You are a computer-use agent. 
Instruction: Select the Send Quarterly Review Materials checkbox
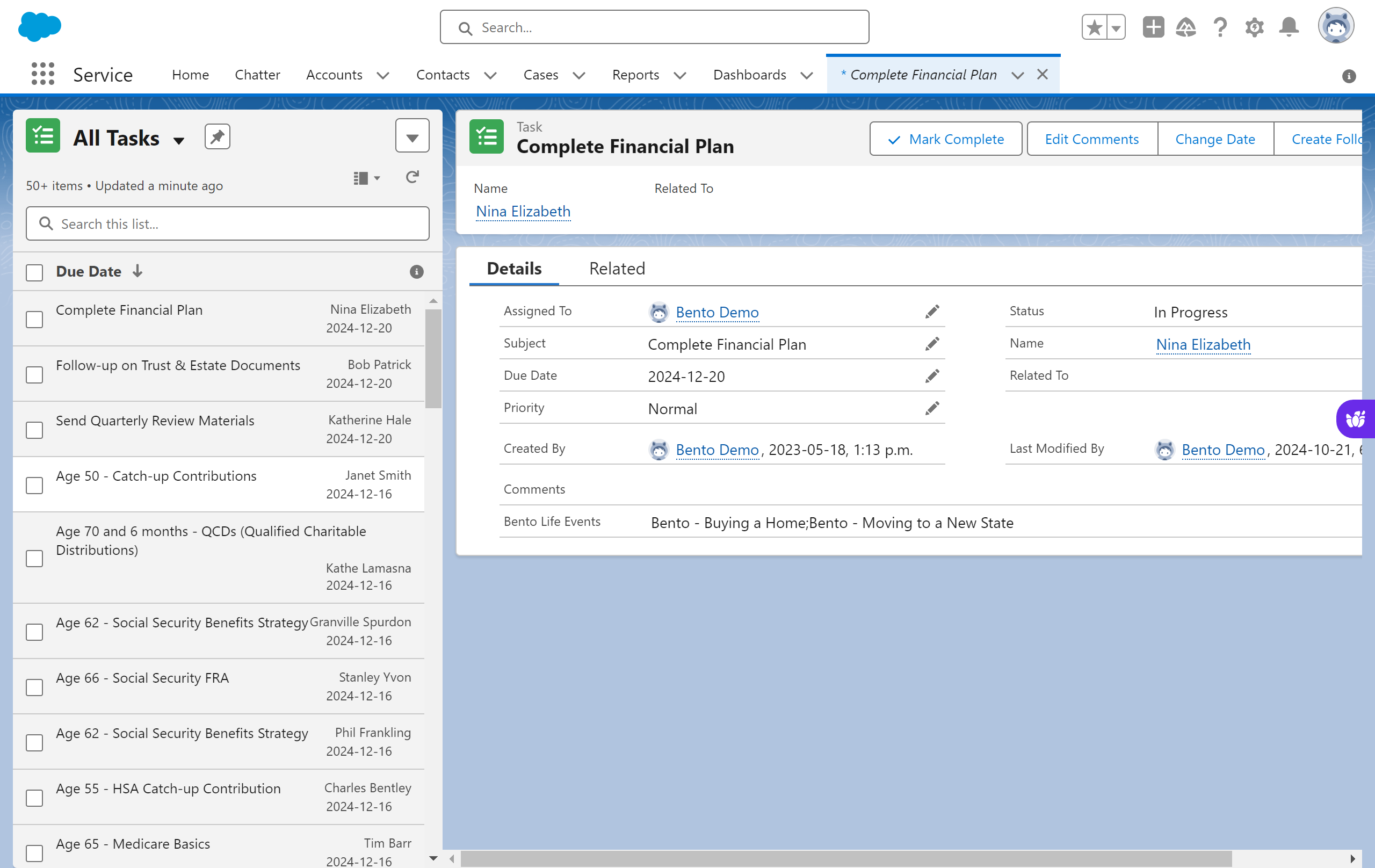tap(34, 430)
